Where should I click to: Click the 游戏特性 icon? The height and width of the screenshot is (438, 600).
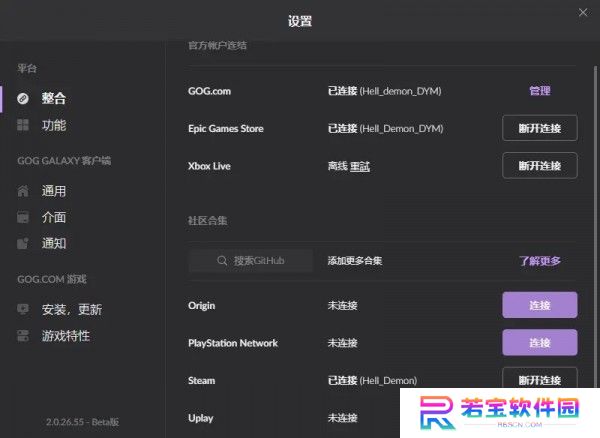23,335
